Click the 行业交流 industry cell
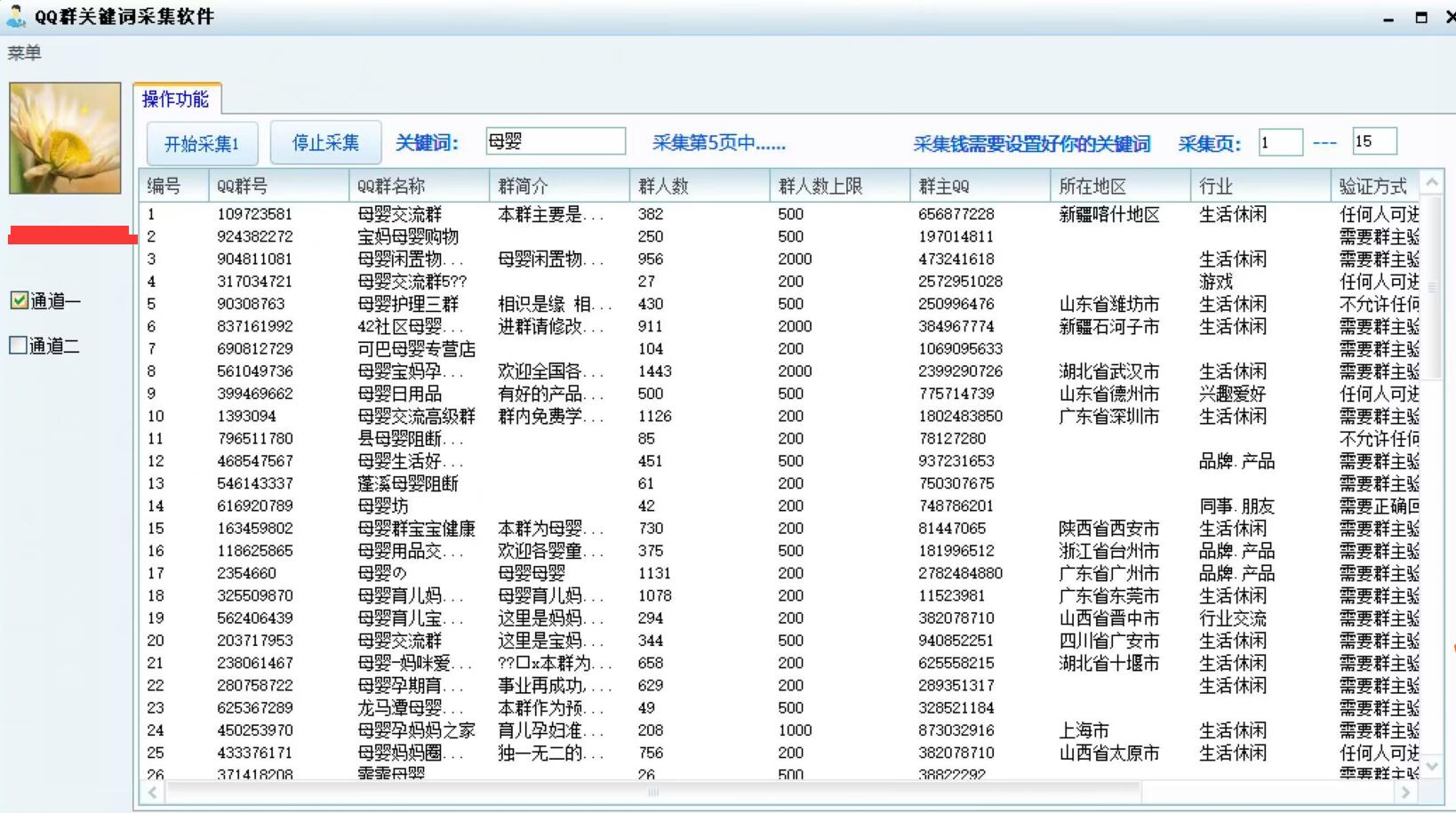The height and width of the screenshot is (813, 1456). point(1232,618)
